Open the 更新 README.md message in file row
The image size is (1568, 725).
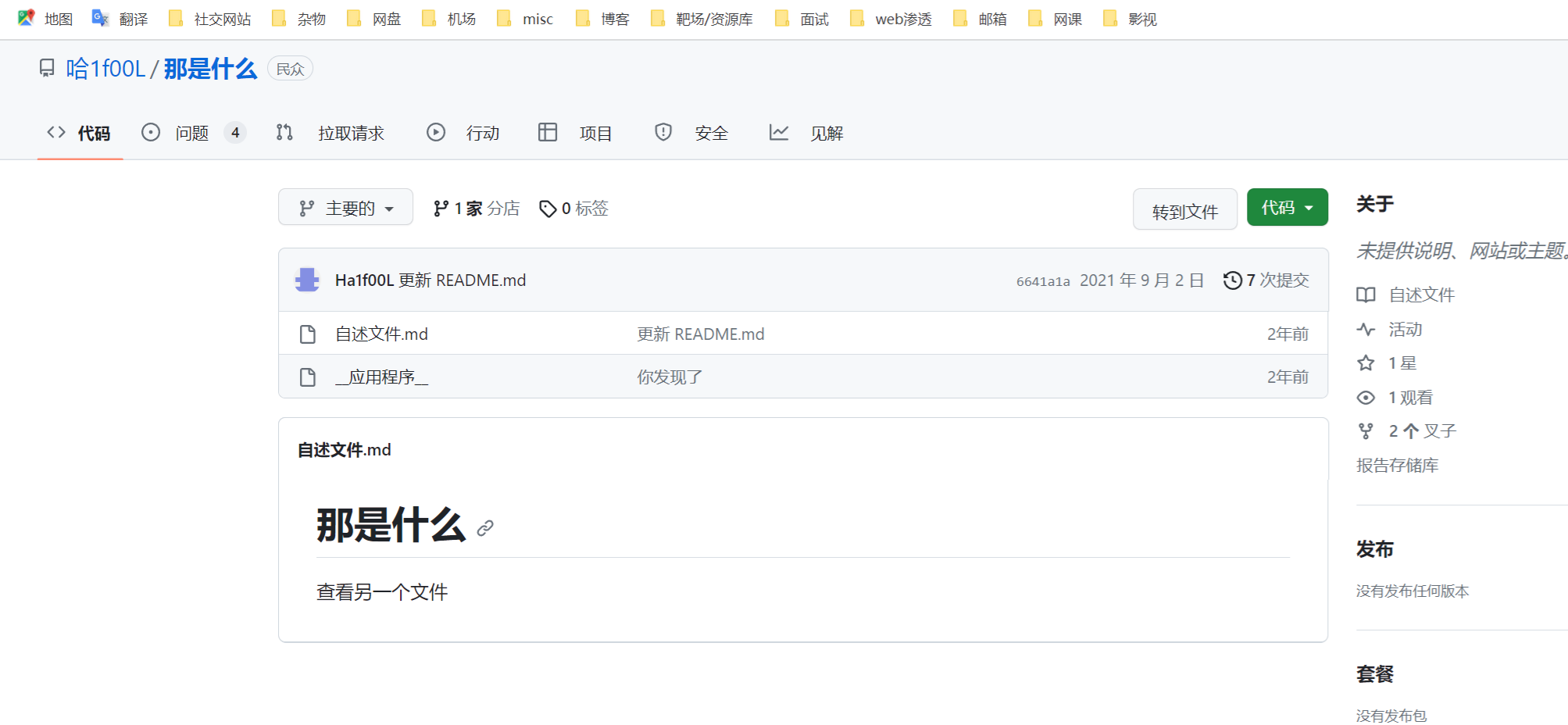click(x=700, y=334)
